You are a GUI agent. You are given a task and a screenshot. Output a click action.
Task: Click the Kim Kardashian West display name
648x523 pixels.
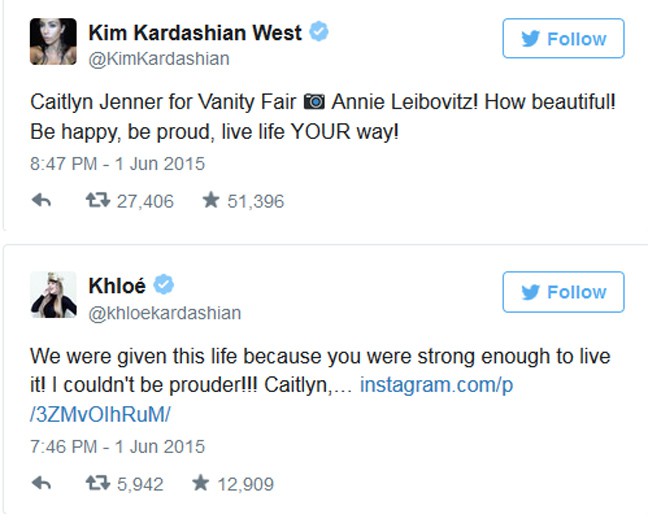click(195, 32)
